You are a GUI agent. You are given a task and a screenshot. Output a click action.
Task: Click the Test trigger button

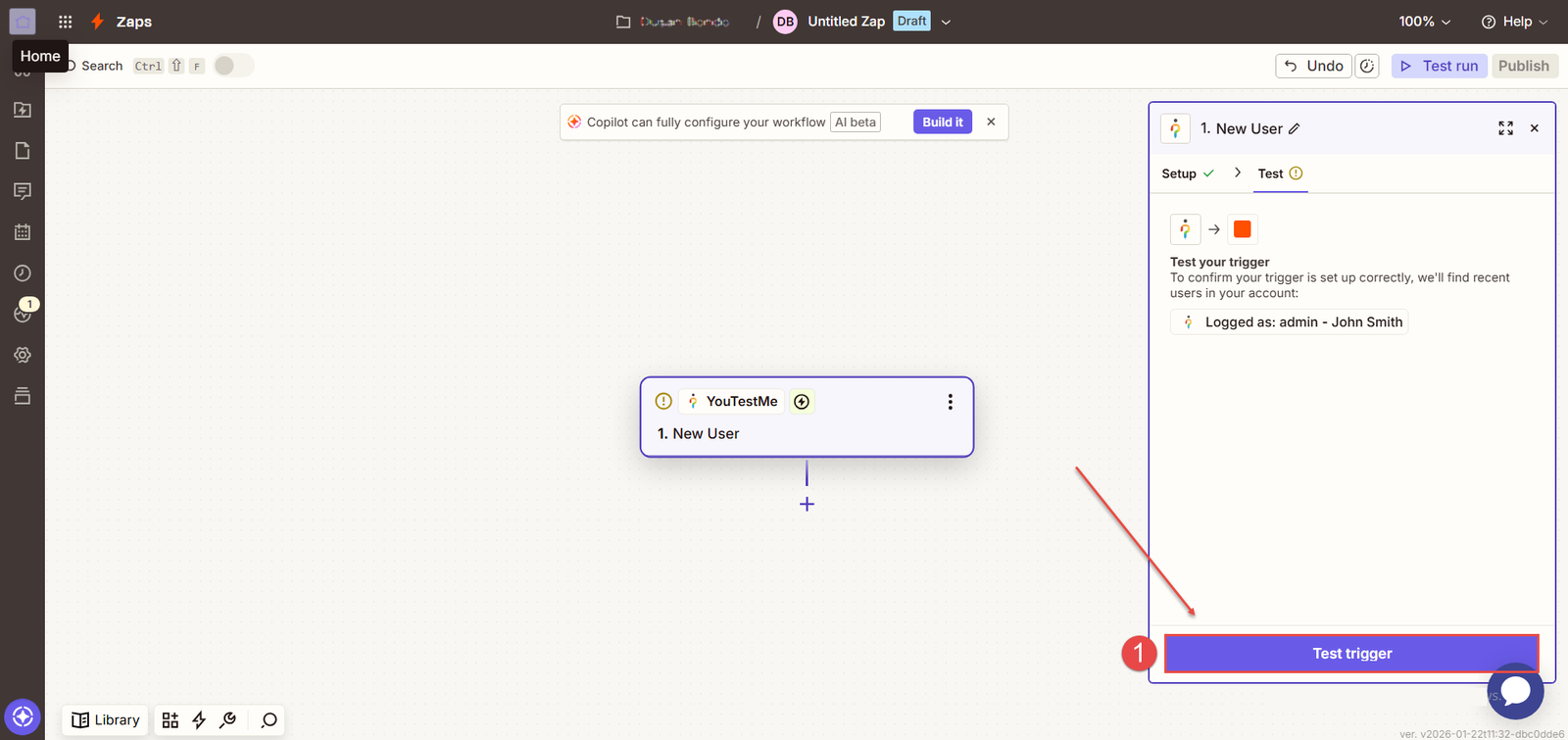(1351, 654)
